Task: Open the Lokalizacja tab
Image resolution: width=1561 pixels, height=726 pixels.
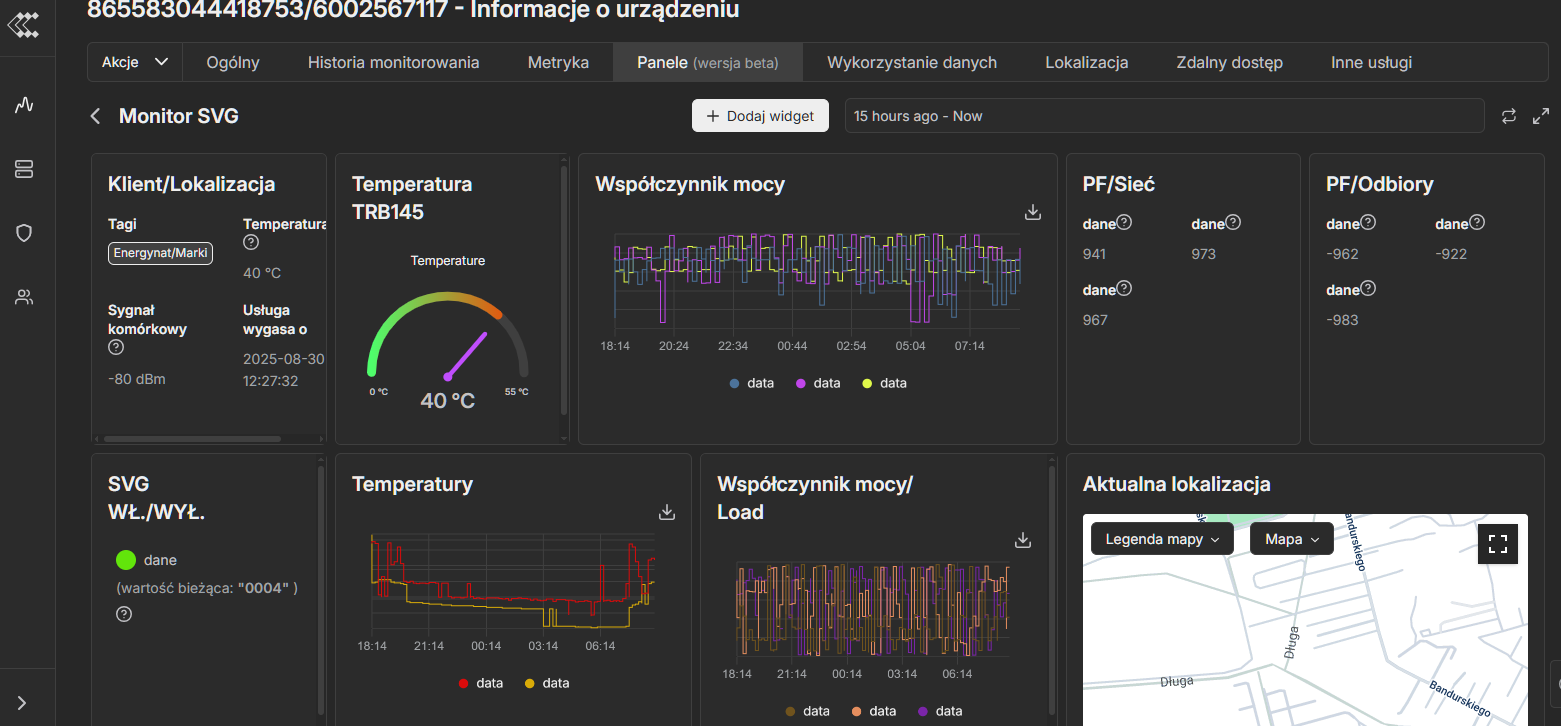Action: point(1087,62)
